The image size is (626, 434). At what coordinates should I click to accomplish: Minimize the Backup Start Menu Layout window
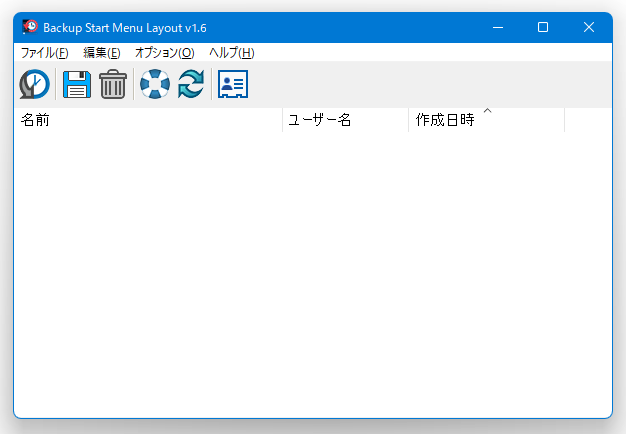pos(498,27)
